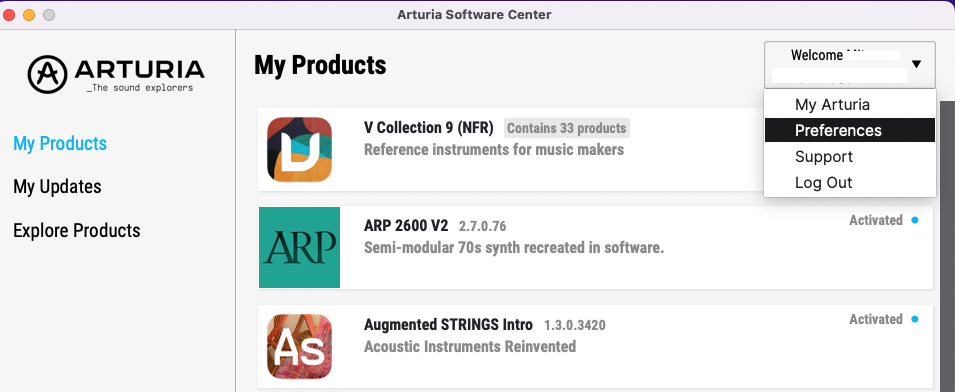The image size is (955, 392).
Task: Open Explore Products in the sidebar
Action: (77, 231)
